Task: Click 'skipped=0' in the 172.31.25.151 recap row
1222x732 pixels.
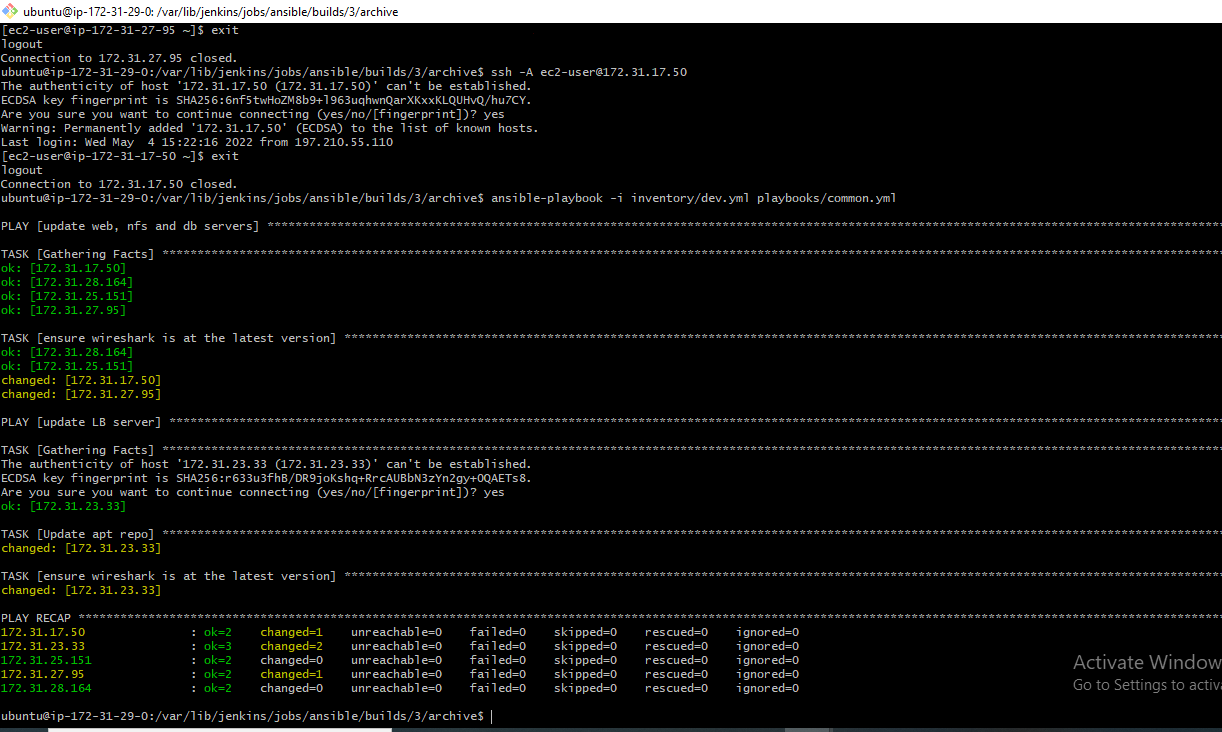Action: [x=586, y=660]
